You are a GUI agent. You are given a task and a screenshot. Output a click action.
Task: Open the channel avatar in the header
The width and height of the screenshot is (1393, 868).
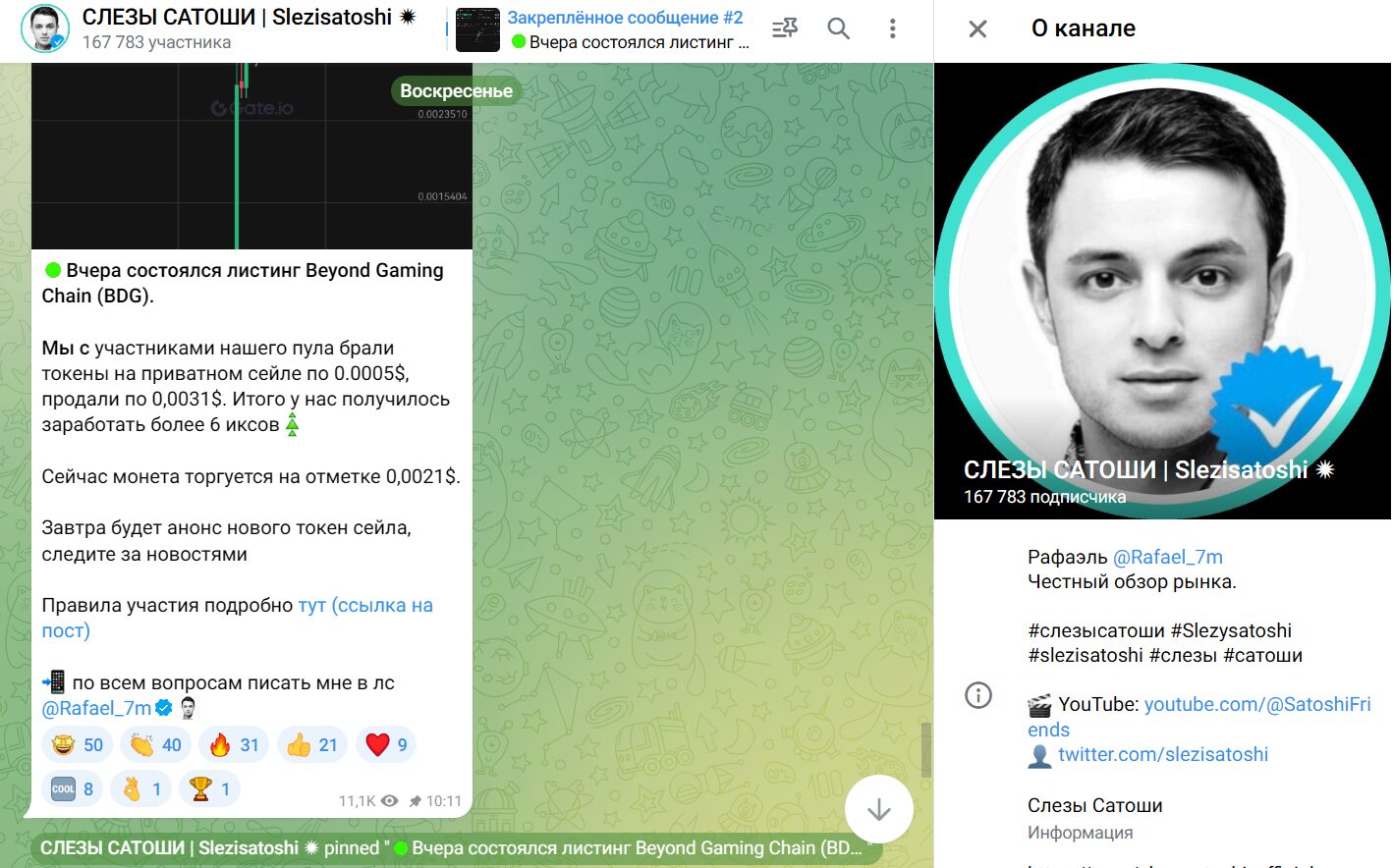[x=45, y=28]
